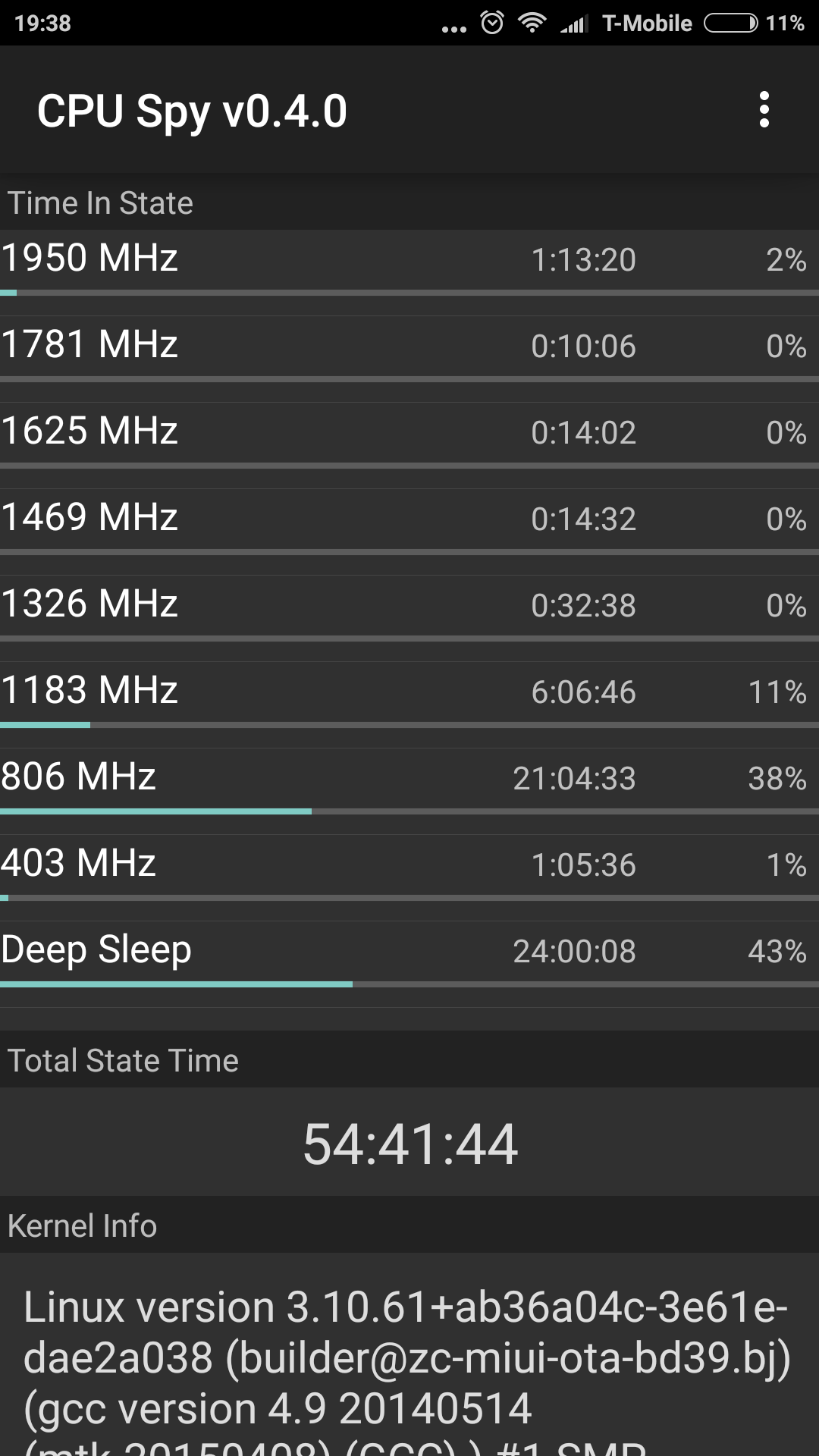The image size is (819, 1456).
Task: Select the 403 MHz state row
Action: (409, 865)
